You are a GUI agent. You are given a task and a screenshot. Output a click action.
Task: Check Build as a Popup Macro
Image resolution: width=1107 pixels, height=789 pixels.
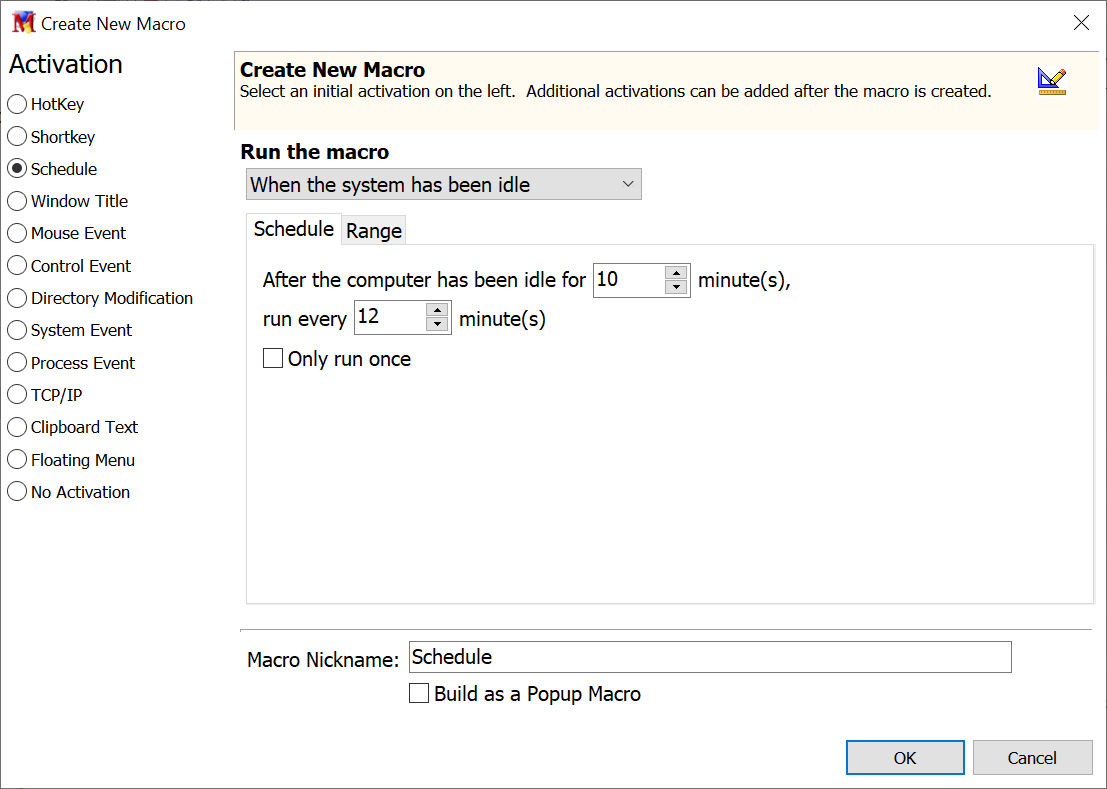pyautogui.click(x=420, y=694)
